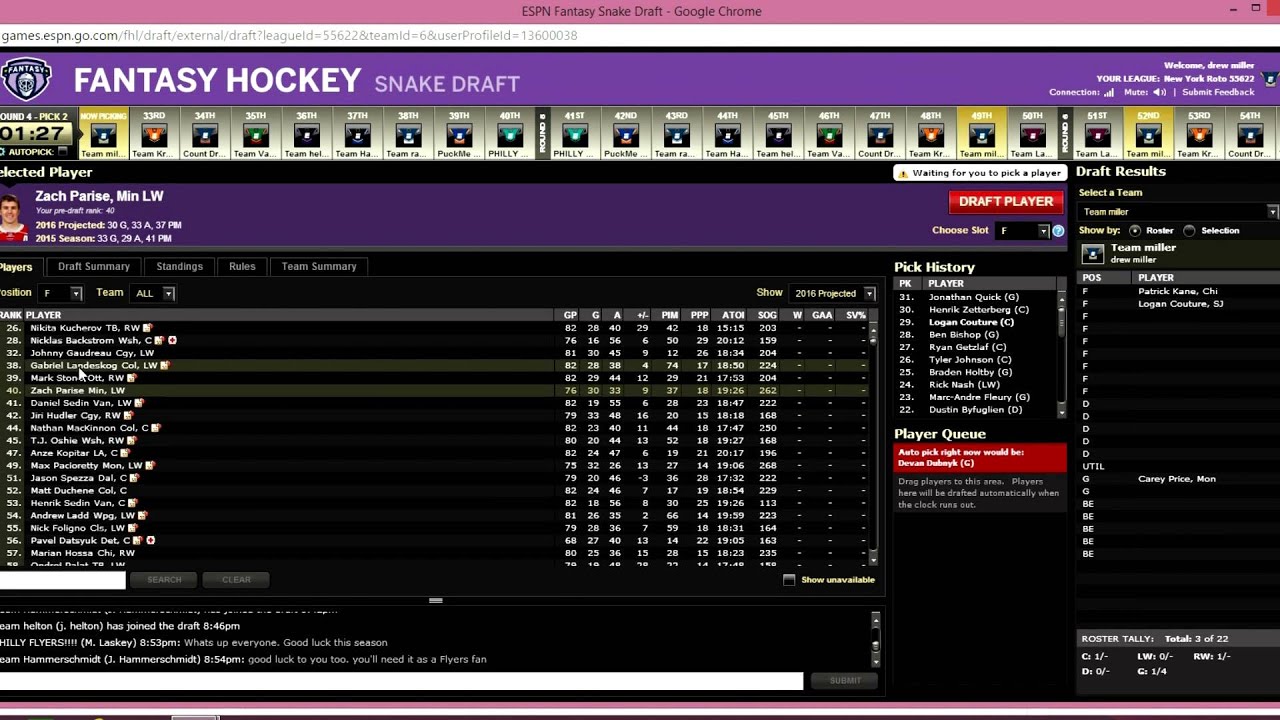Switch to the Team Summary tab
Image resolution: width=1280 pixels, height=720 pixels.
(319, 267)
